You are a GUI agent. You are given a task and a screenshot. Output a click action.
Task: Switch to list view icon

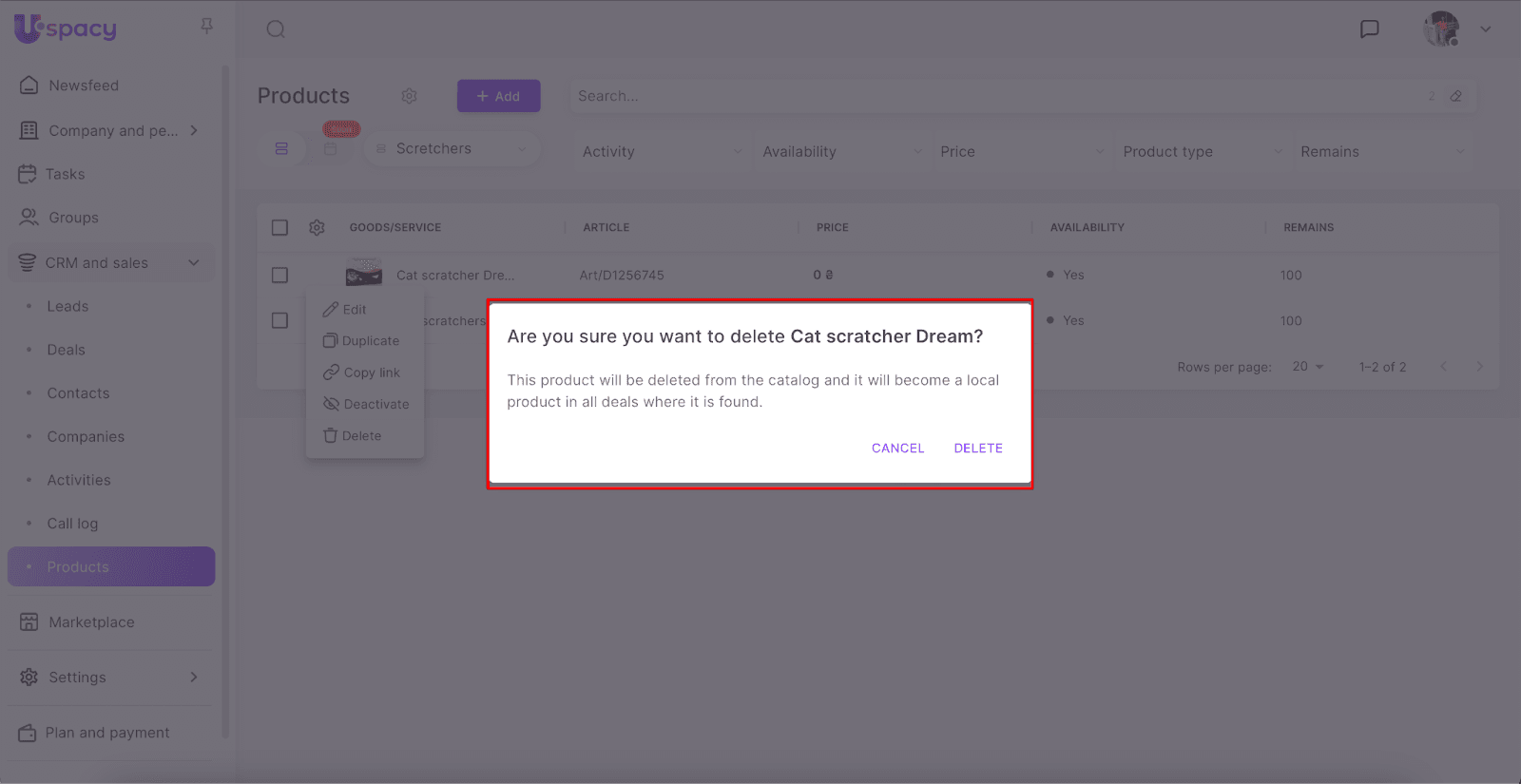281,149
